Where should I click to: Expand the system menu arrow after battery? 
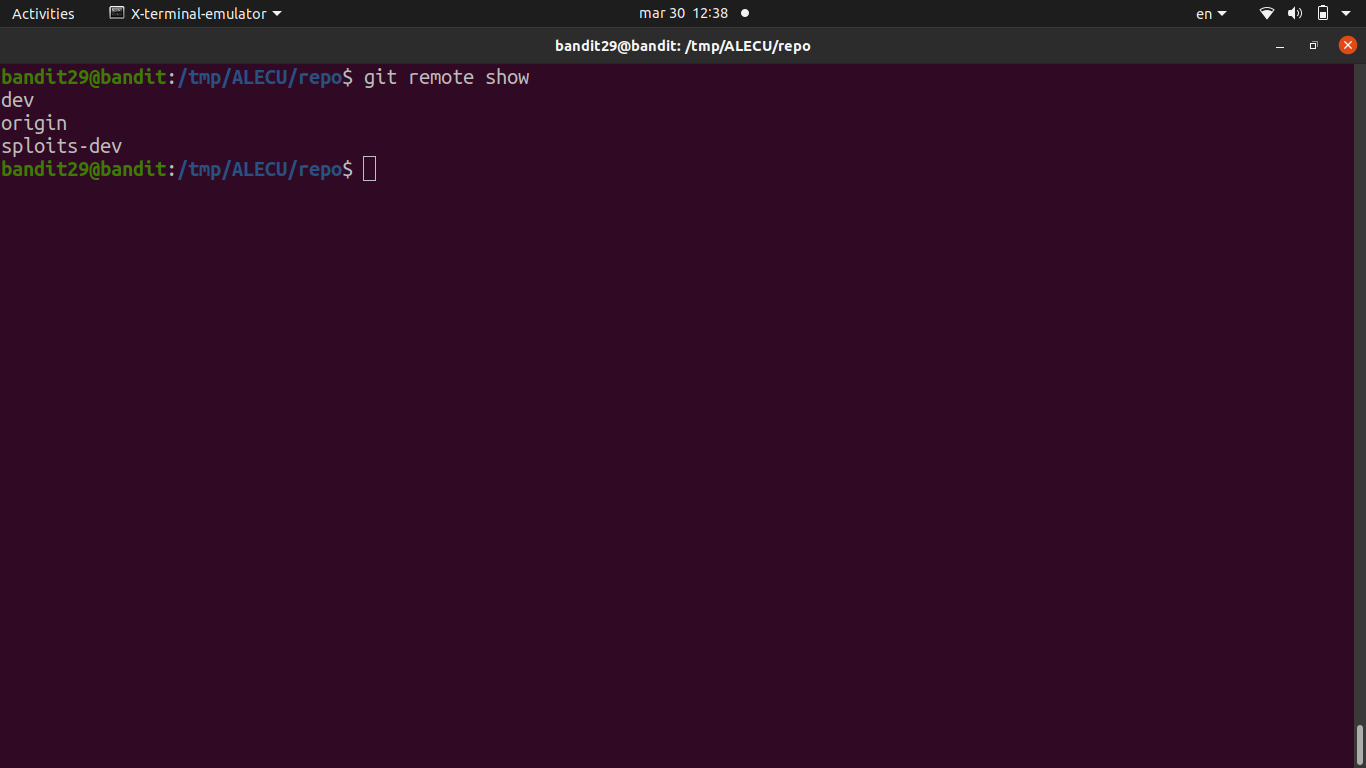point(1346,14)
